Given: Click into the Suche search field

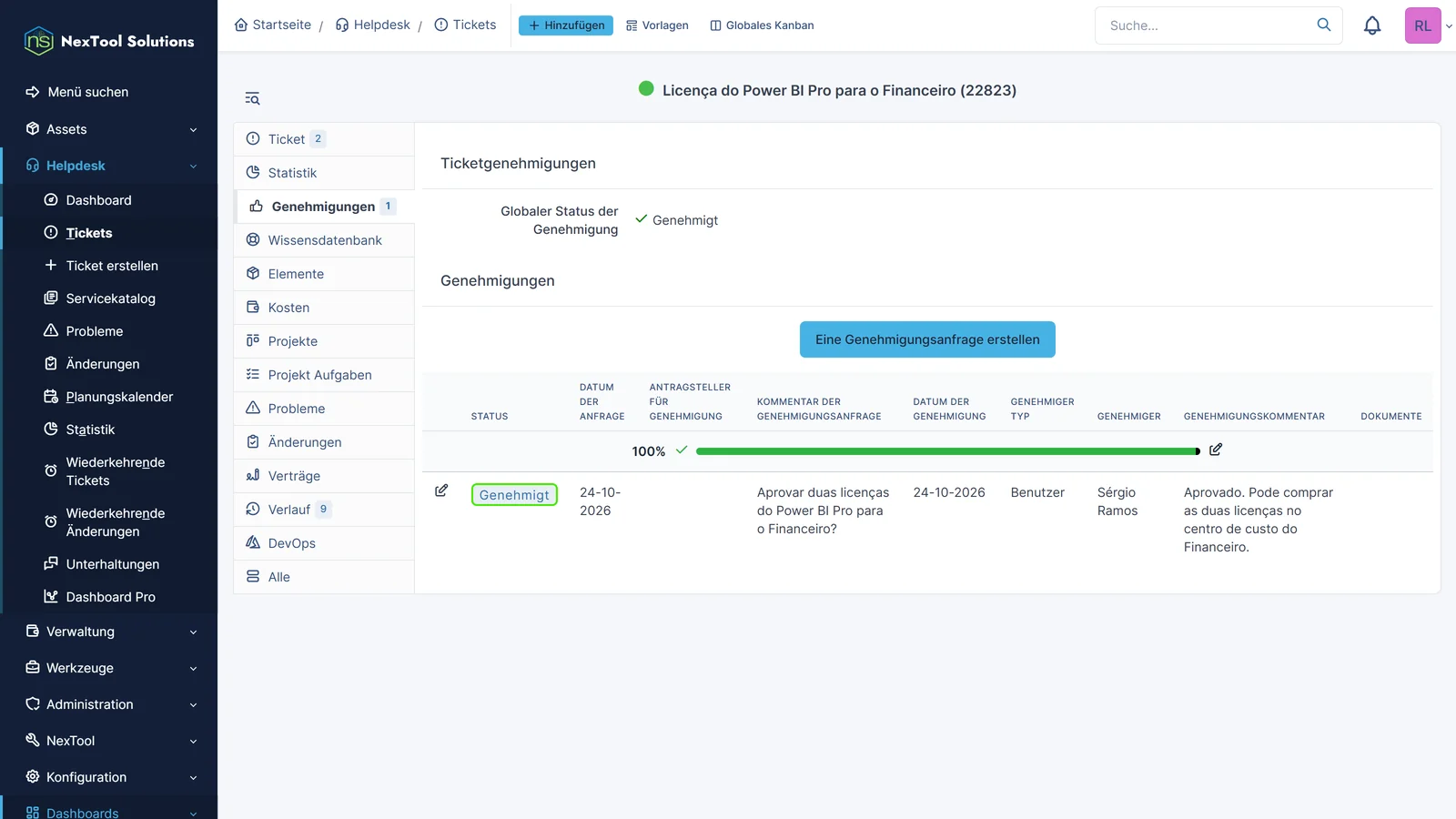Looking at the screenshot, I should click(x=1206, y=25).
